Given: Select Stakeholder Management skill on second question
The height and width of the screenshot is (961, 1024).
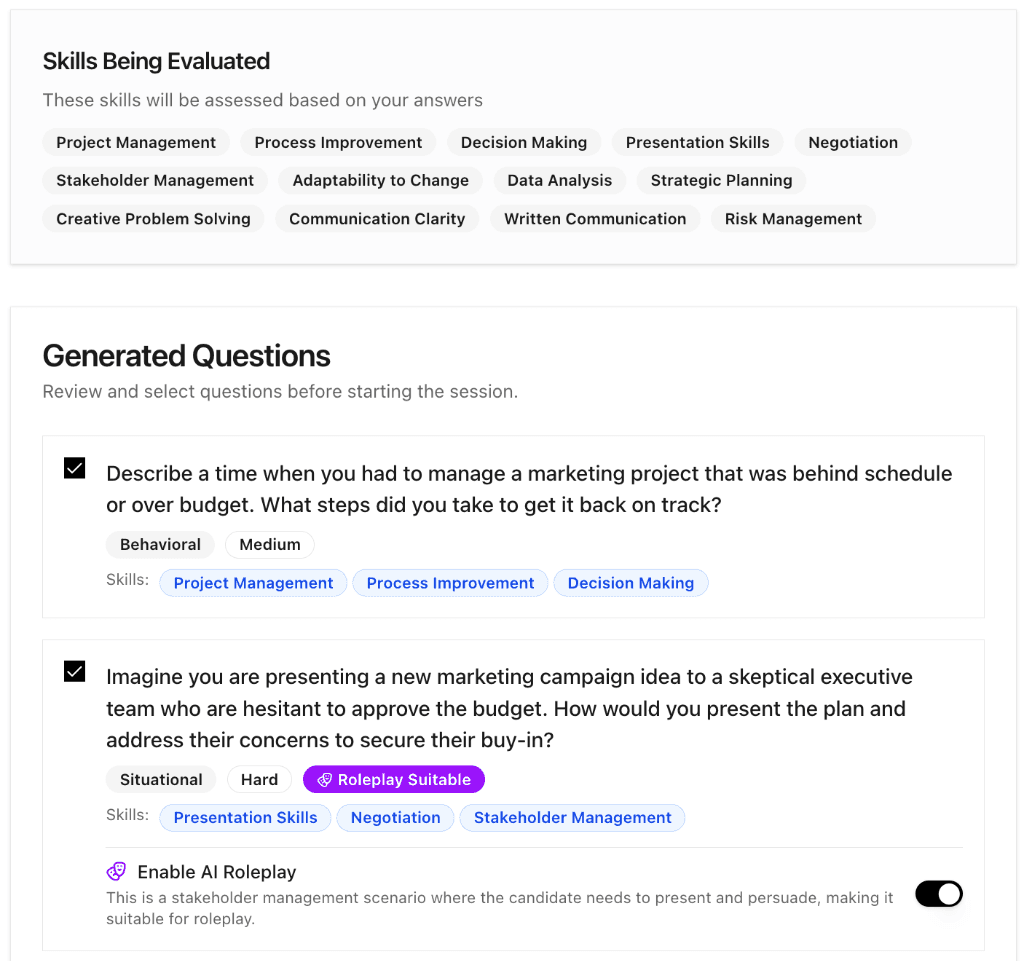Looking at the screenshot, I should click(x=572, y=817).
